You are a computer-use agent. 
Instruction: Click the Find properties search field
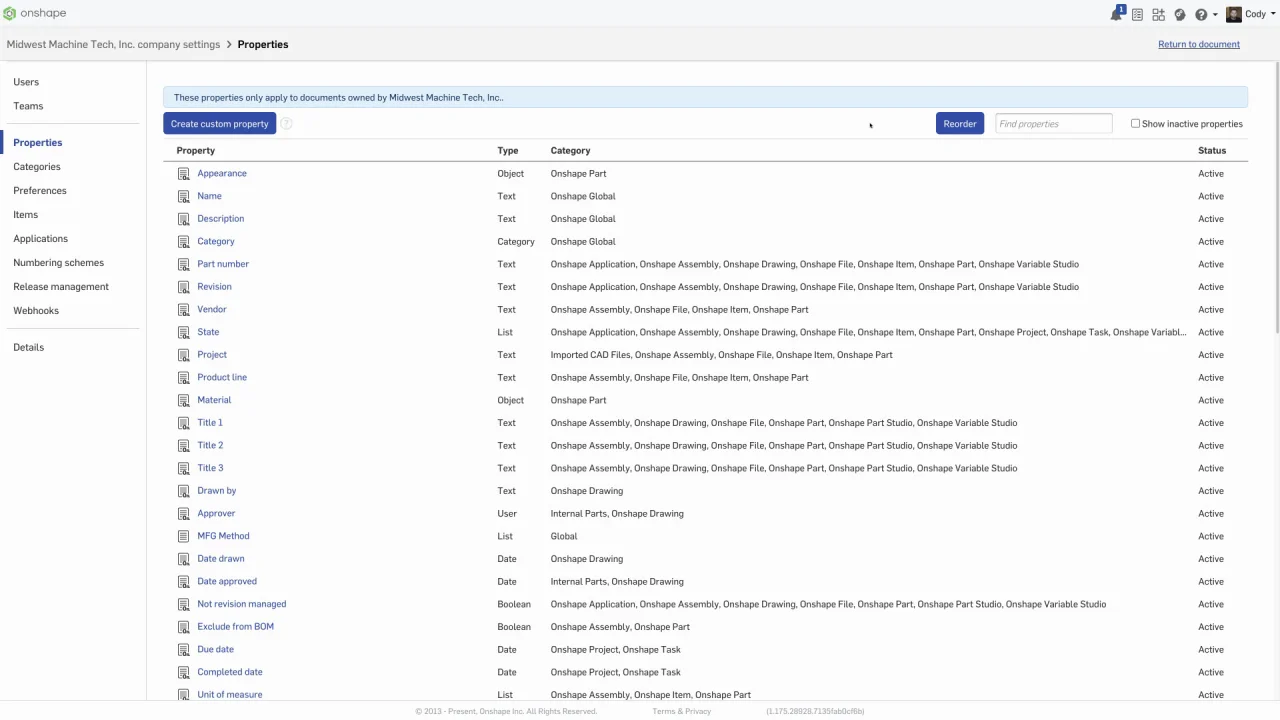(1053, 124)
